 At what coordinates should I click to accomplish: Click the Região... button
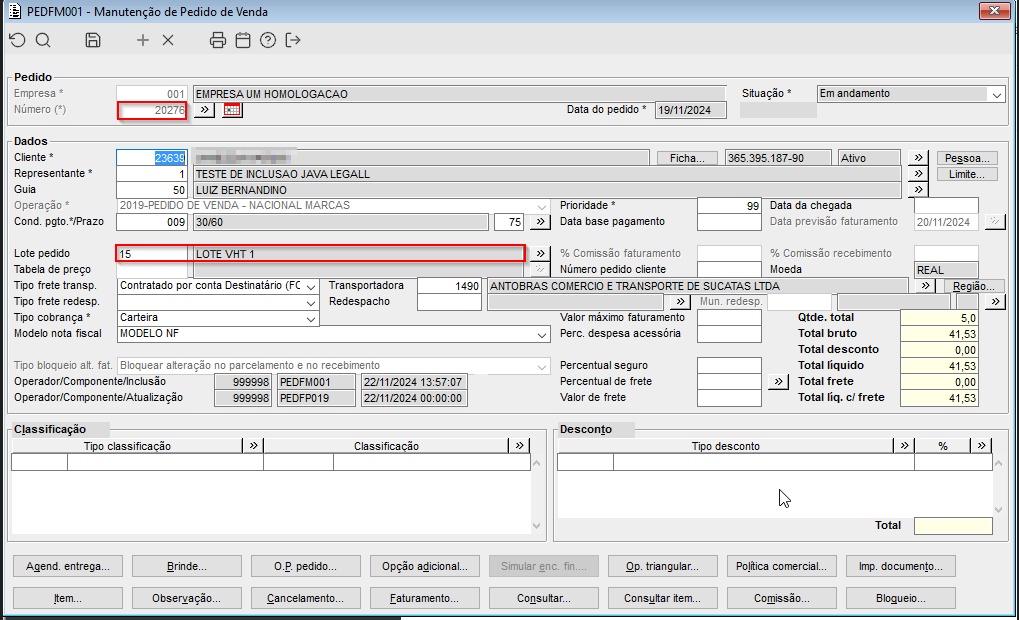974,286
